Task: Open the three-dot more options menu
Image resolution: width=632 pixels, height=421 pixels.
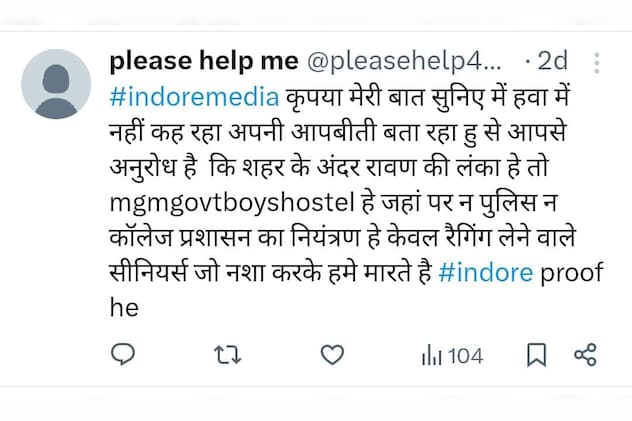Action: click(597, 63)
